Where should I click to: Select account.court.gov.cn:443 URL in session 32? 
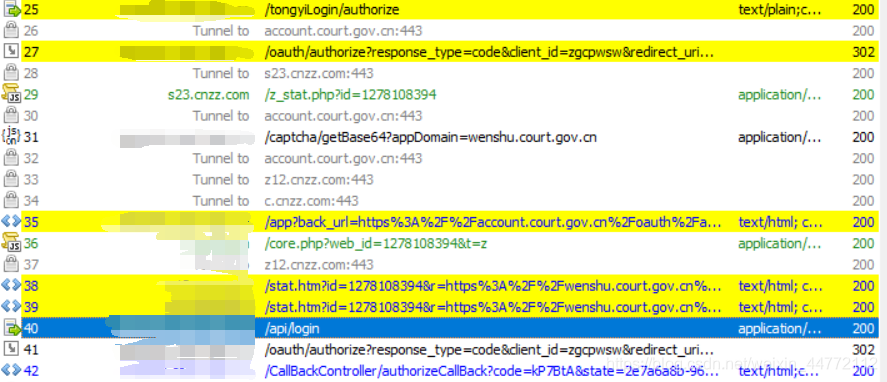point(343,158)
